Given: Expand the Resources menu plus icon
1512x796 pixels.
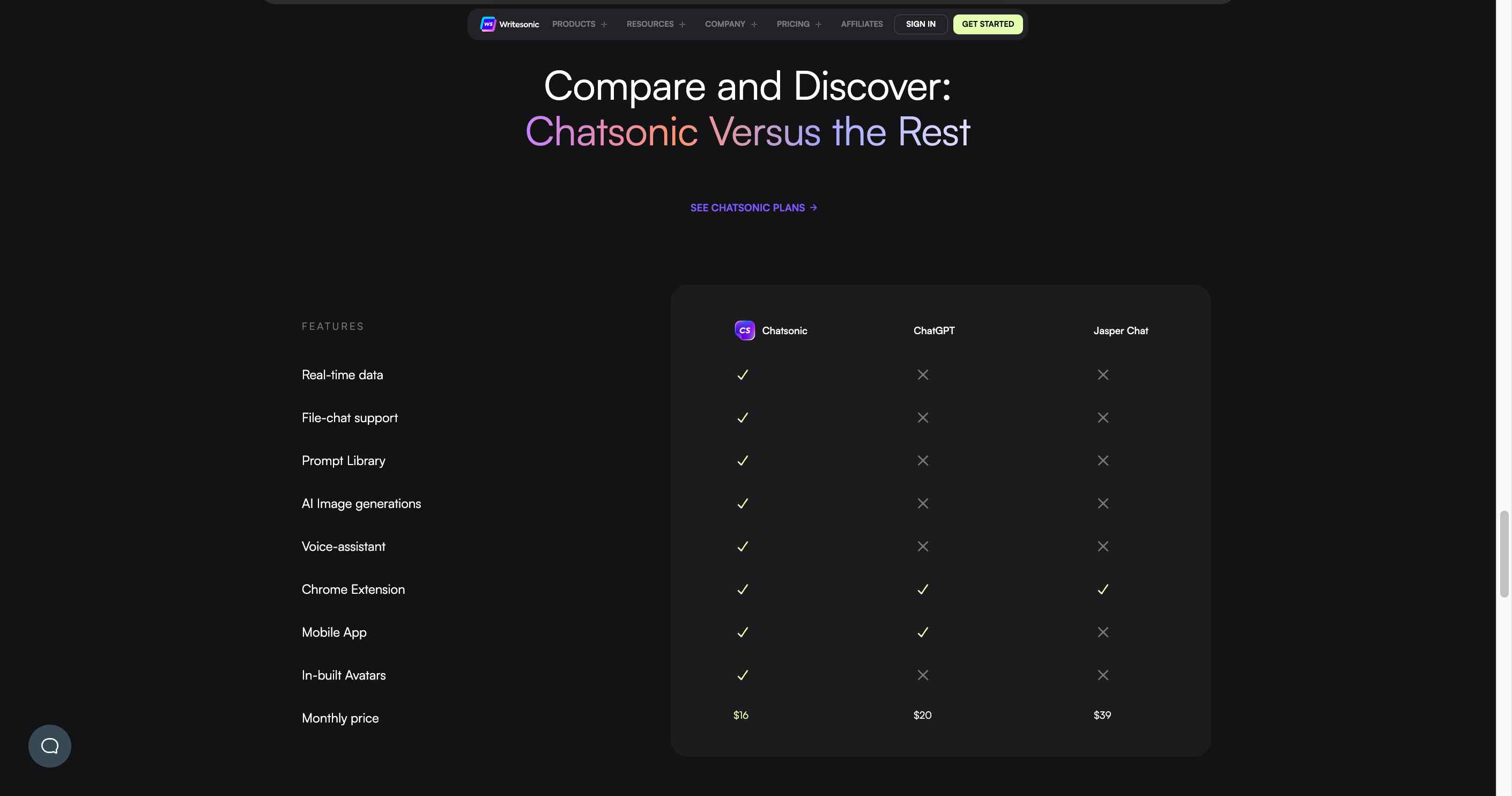Looking at the screenshot, I should (x=682, y=25).
